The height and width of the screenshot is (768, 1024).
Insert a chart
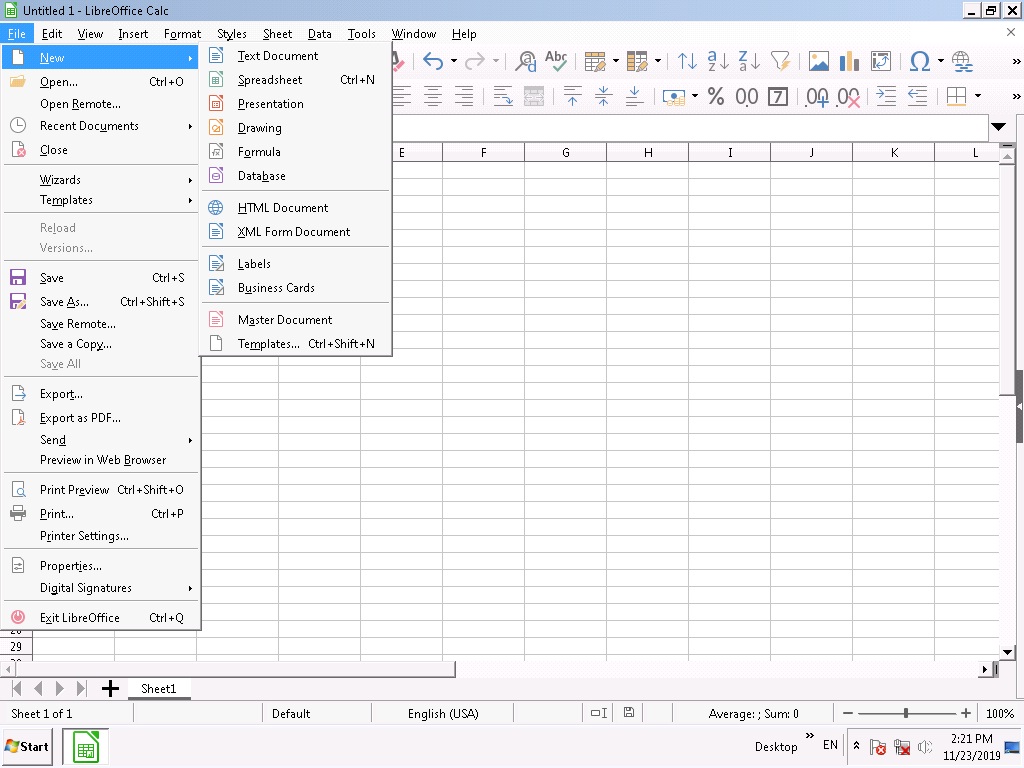[848, 61]
